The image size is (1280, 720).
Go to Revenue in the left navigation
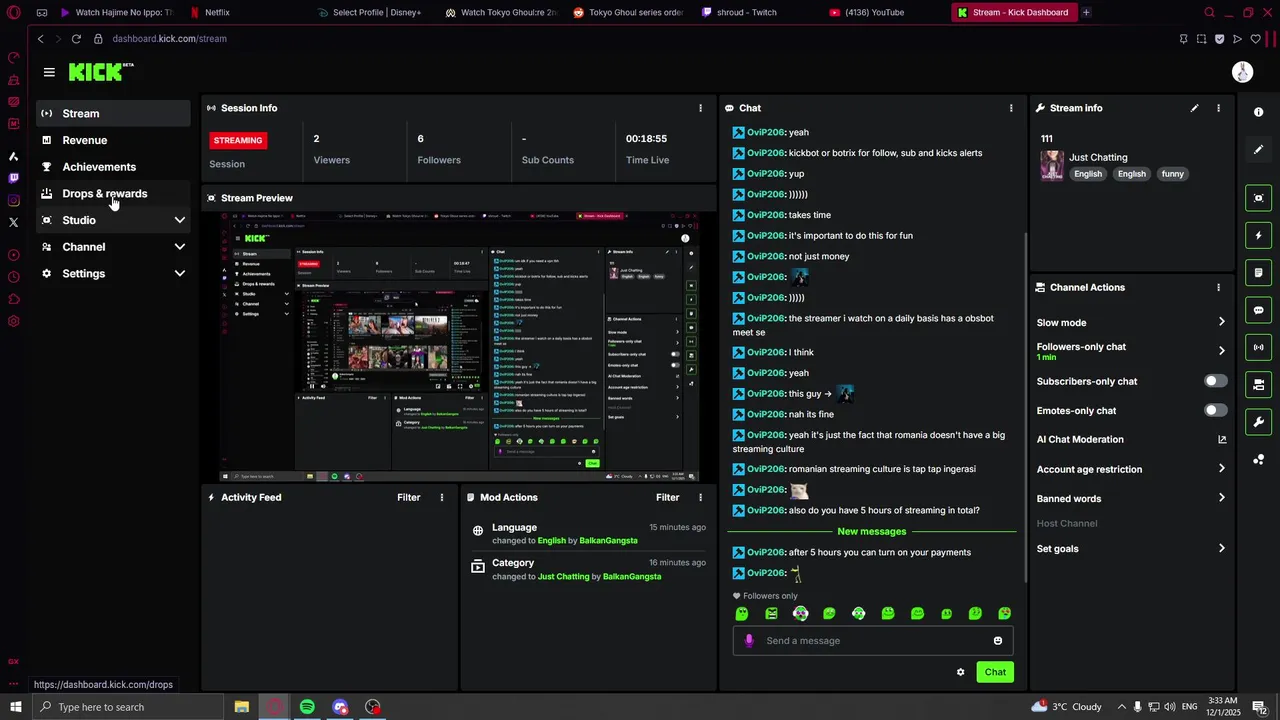113,140
